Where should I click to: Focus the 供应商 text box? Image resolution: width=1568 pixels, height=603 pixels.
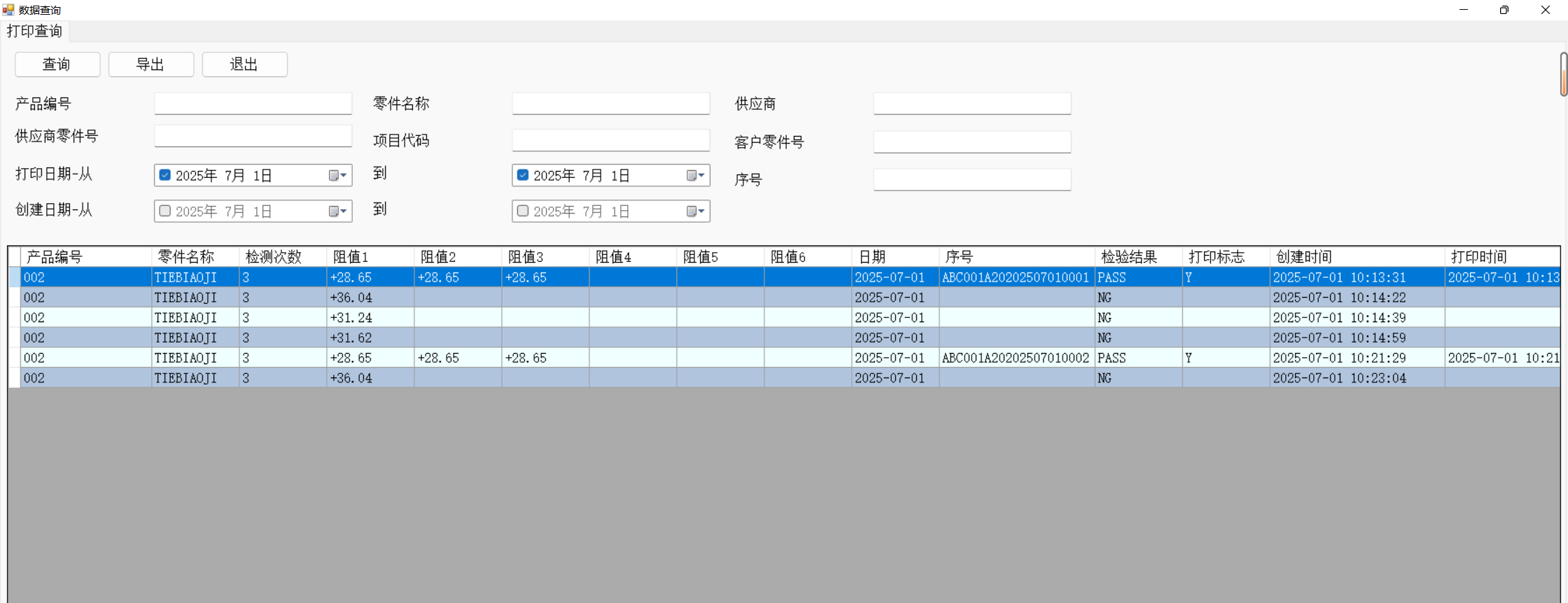click(x=972, y=104)
